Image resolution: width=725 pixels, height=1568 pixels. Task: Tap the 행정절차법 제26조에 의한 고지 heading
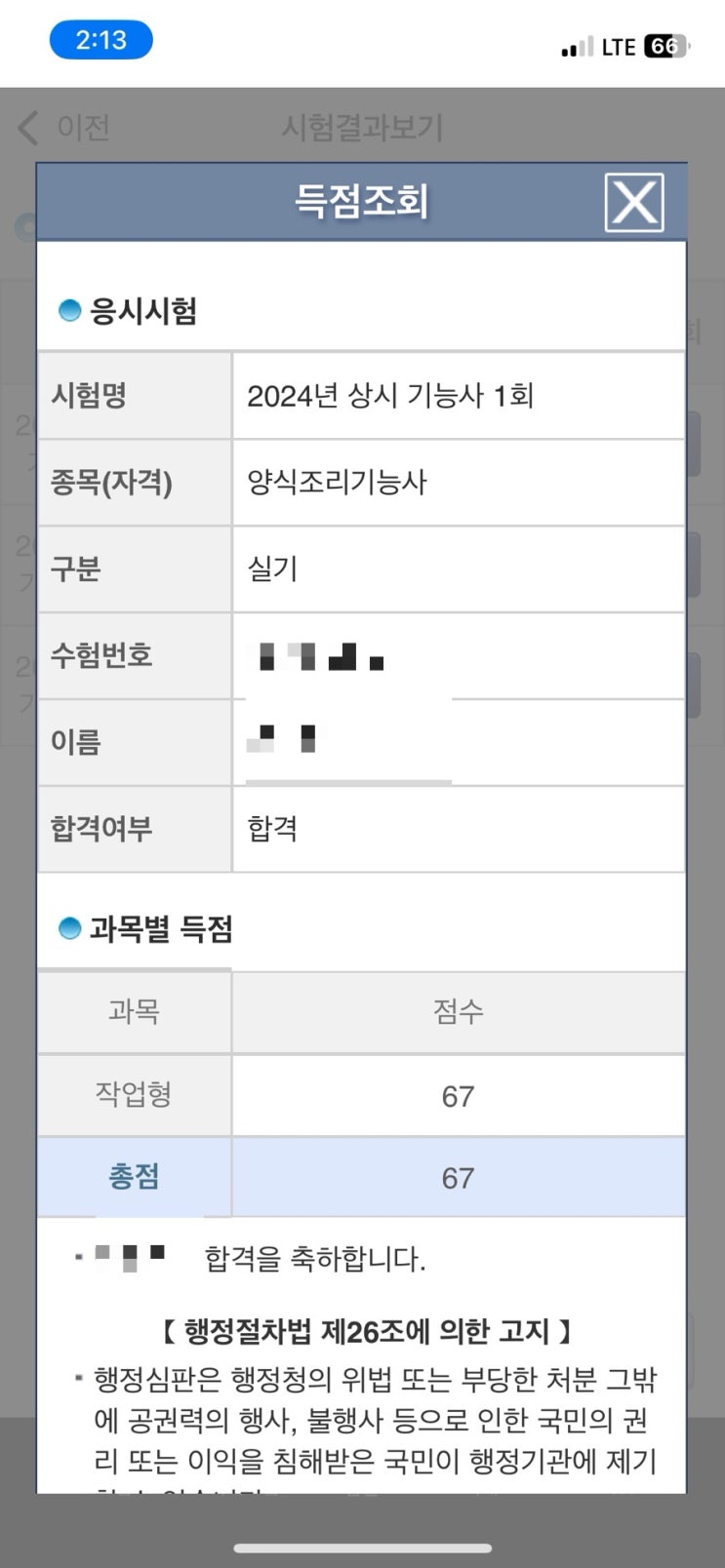(x=366, y=1330)
